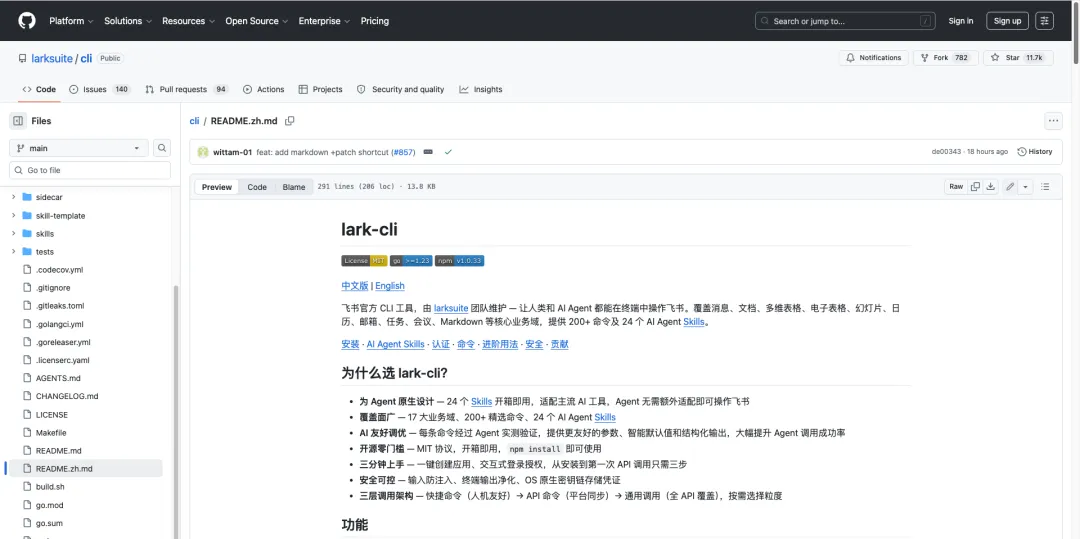Switch to the Code tab
This screenshot has height=539, width=1080.
tap(39, 89)
